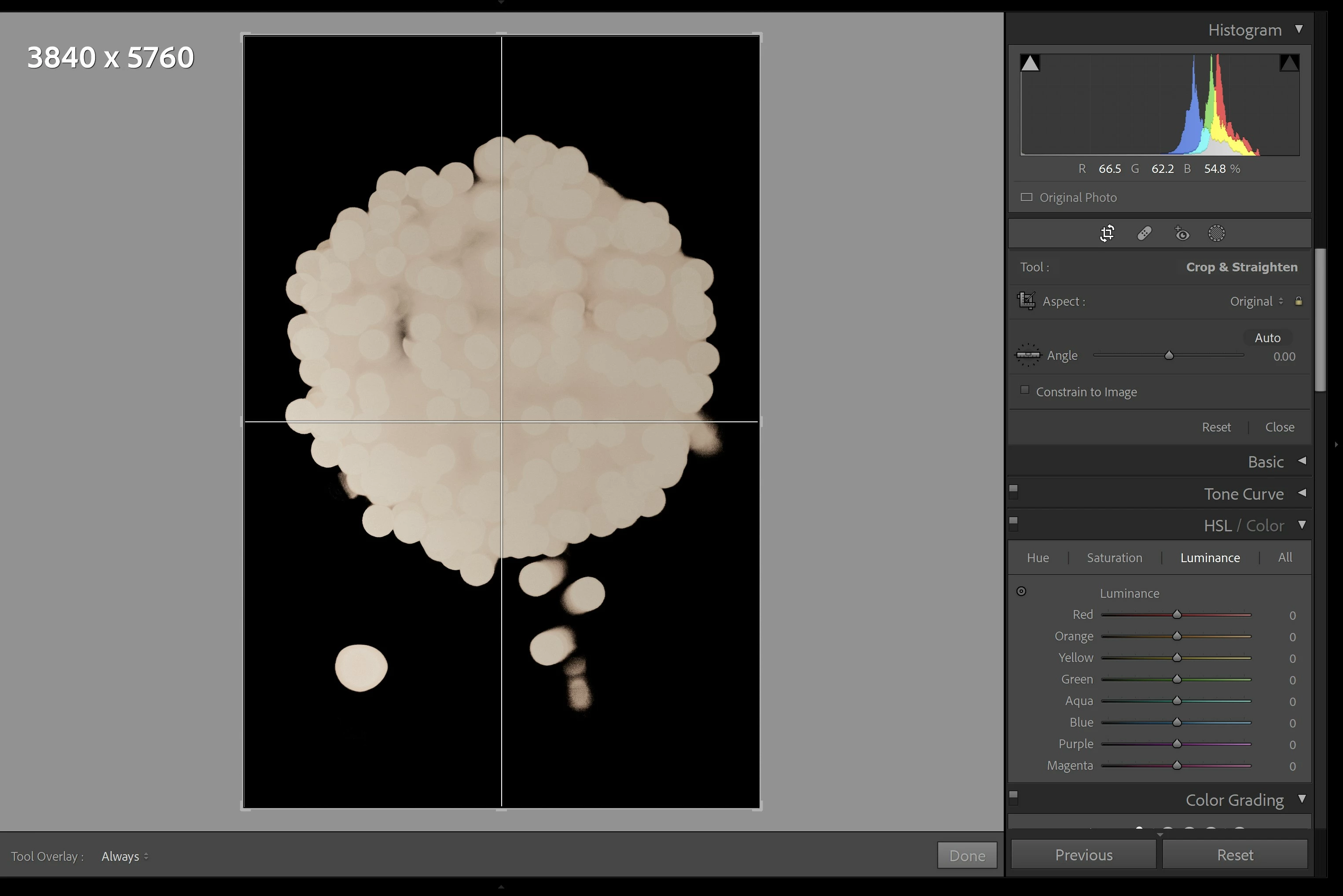1343x896 pixels.
Task: Select the Red Eye Correction tool
Action: coord(1181,233)
